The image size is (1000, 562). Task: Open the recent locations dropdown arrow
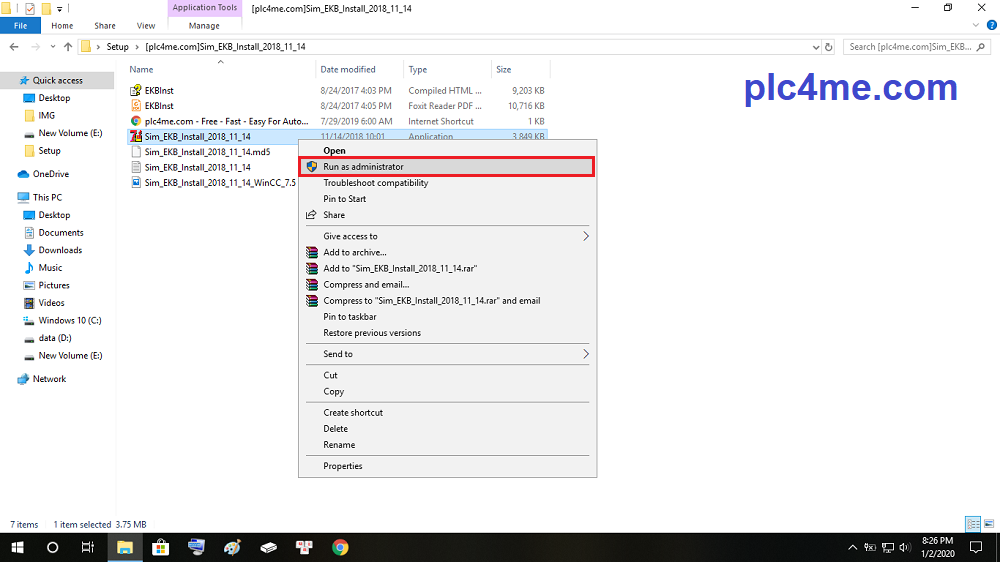coord(53,46)
